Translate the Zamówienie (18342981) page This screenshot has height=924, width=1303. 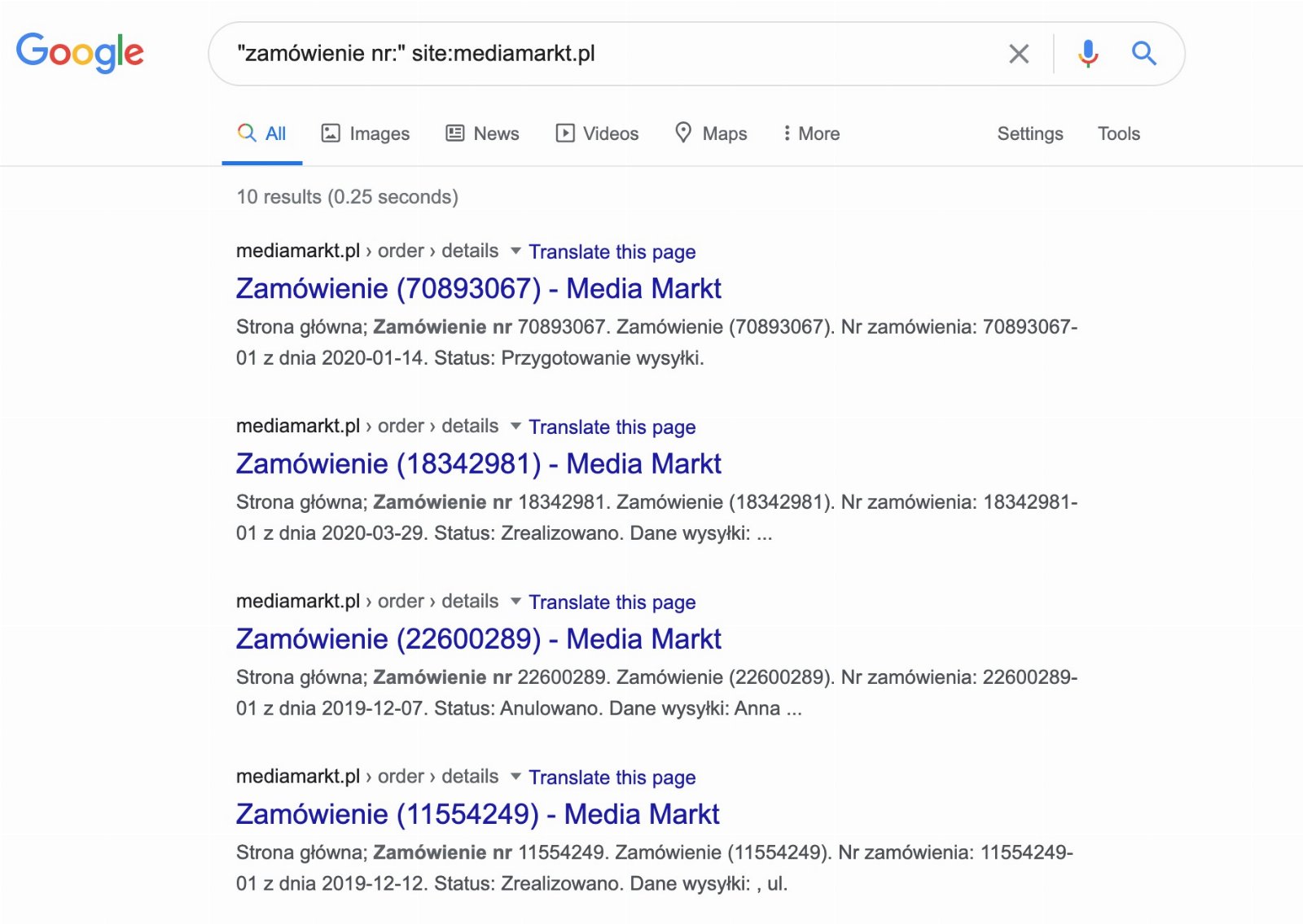pyautogui.click(x=612, y=427)
